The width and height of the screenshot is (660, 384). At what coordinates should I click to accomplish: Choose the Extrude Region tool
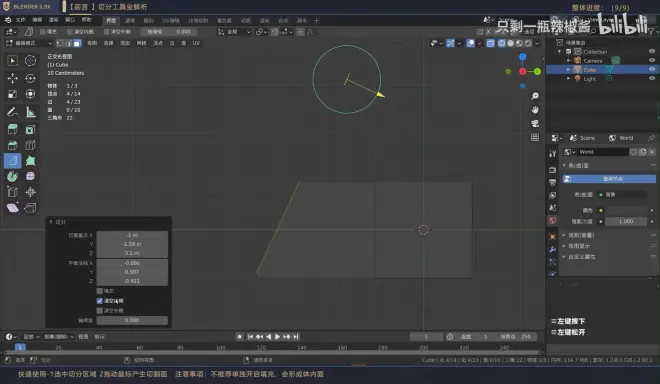coord(13,129)
